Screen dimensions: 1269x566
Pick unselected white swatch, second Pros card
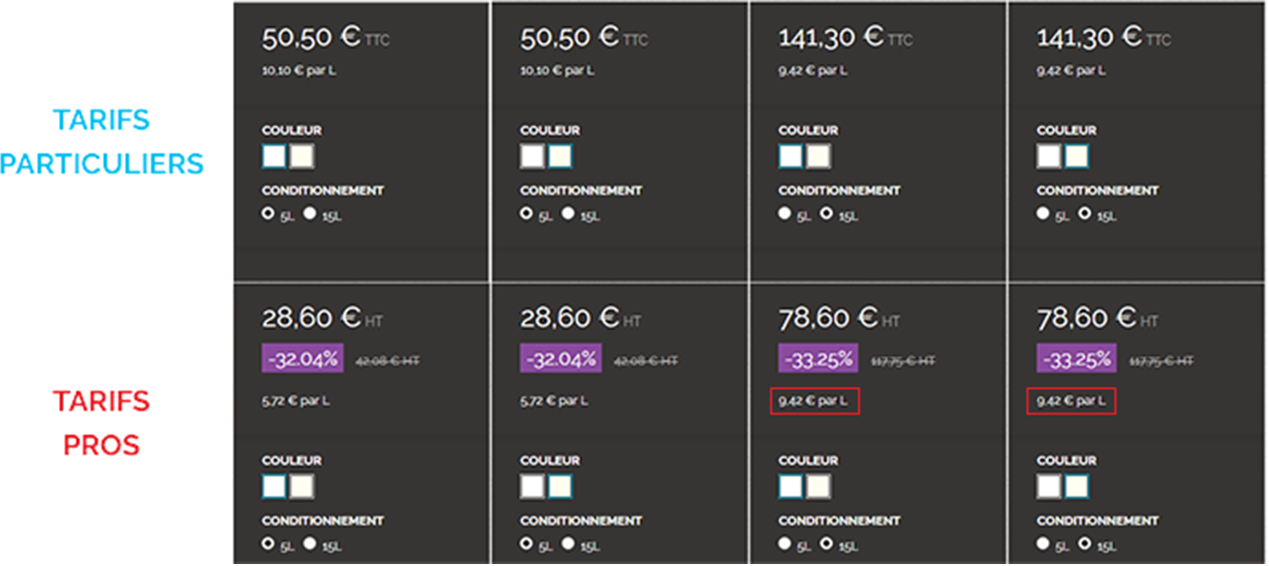pyautogui.click(x=533, y=487)
